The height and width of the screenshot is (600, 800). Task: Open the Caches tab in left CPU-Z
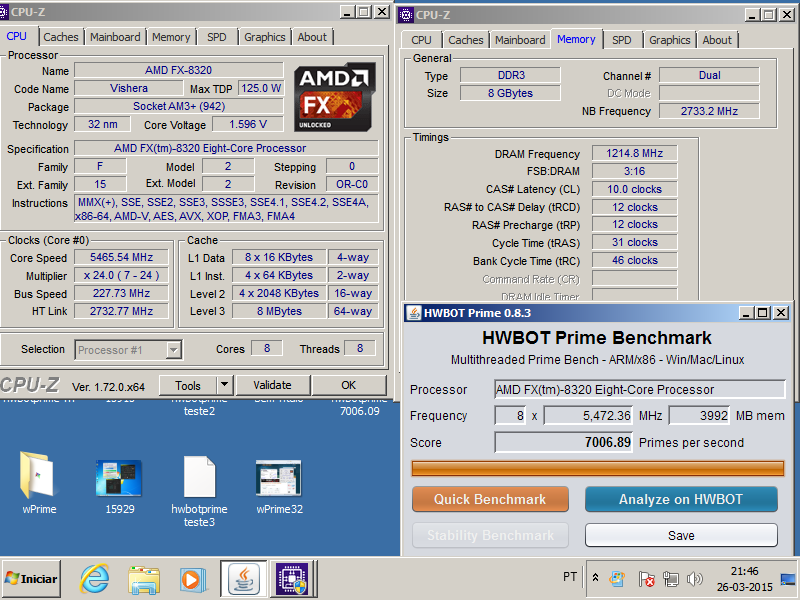61,37
